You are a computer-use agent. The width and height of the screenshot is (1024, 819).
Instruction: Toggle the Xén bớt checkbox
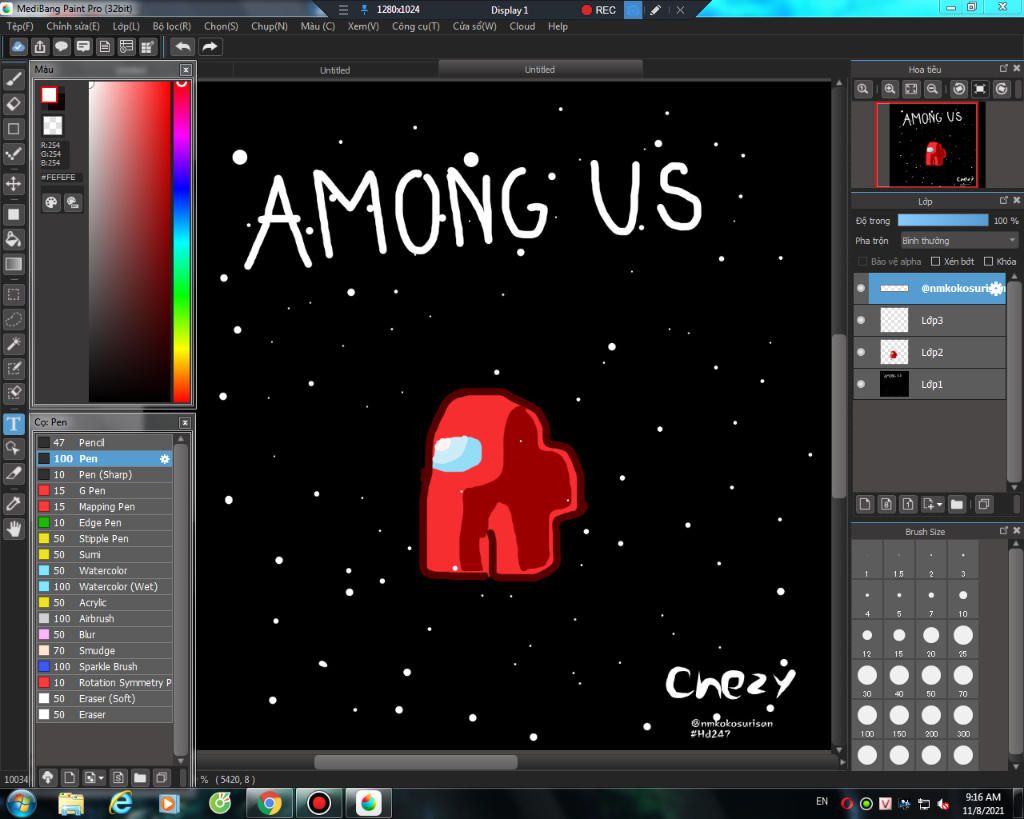[x=935, y=261]
